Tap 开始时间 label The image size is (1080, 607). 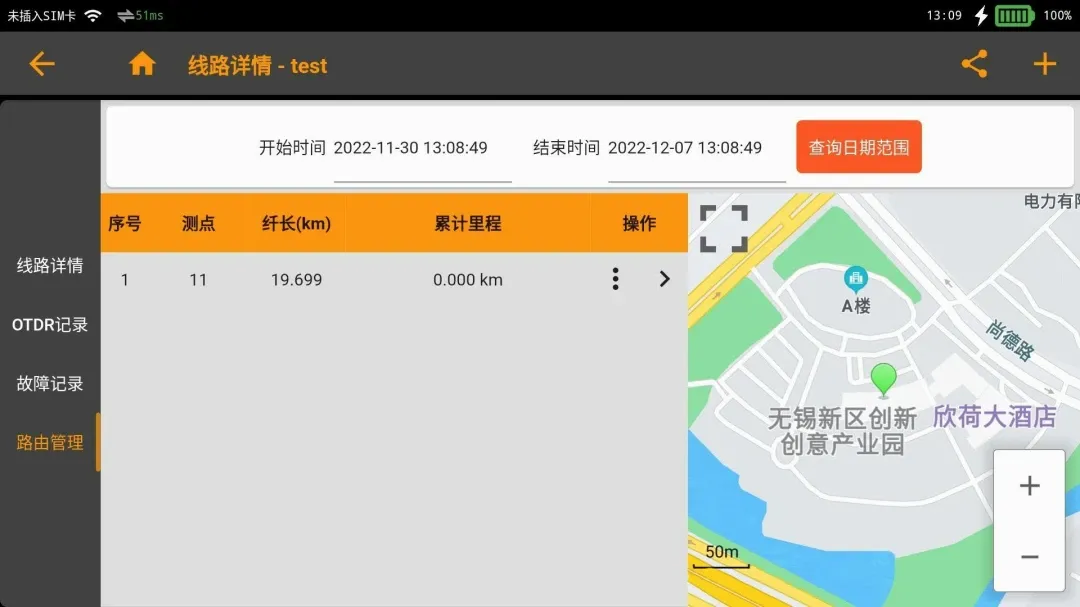coord(292,147)
